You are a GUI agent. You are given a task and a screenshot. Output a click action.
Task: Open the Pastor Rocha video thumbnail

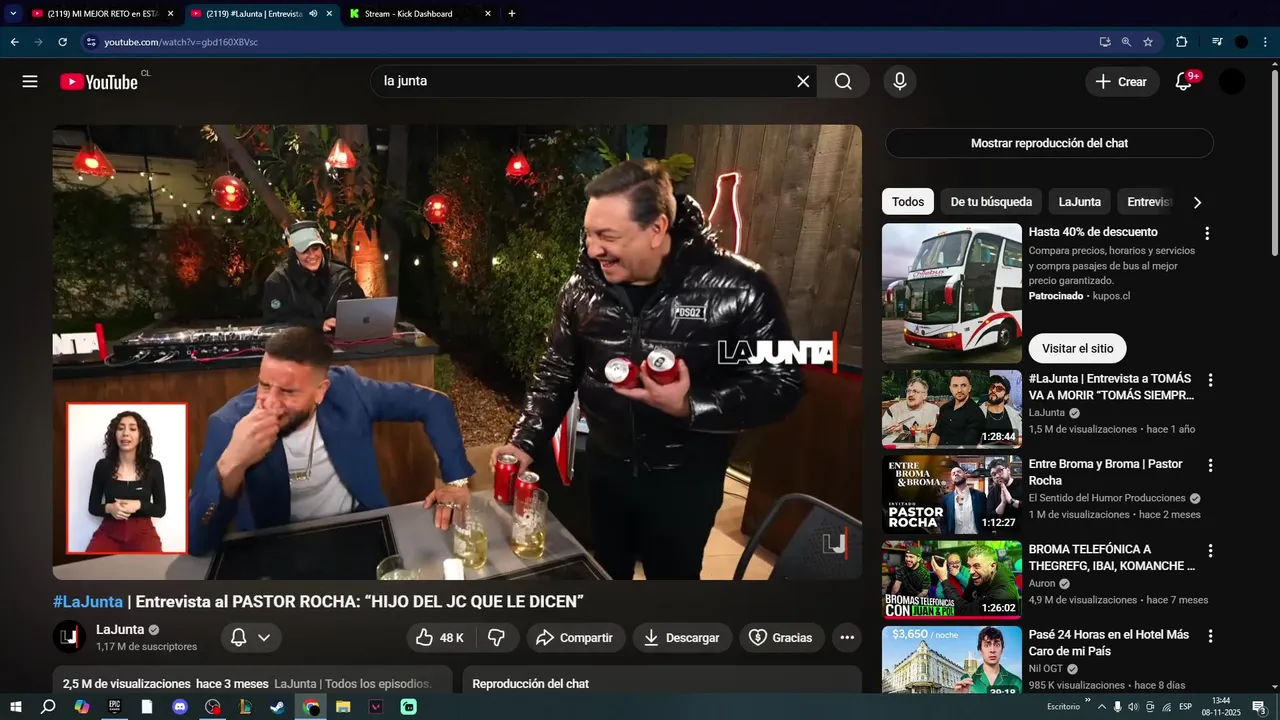(952, 496)
